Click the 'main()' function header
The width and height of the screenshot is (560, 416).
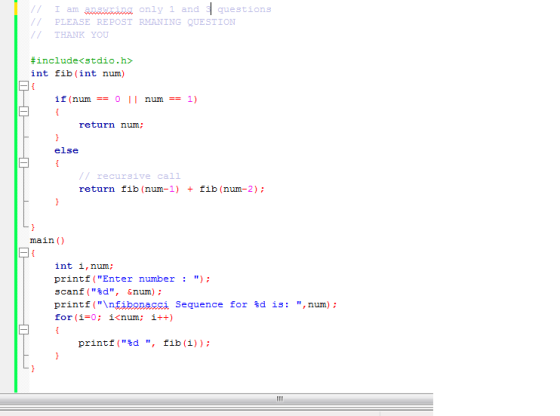[48, 240]
